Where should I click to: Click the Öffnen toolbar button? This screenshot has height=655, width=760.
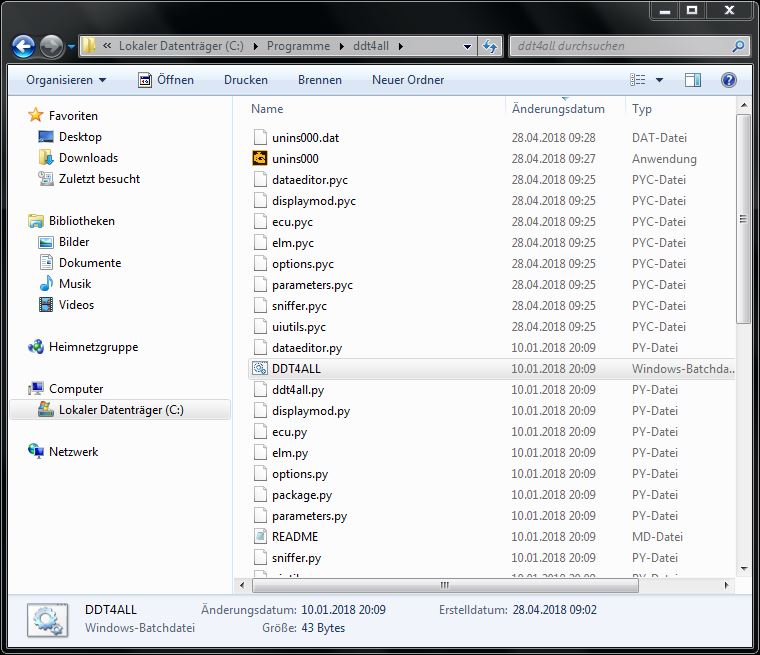166,80
